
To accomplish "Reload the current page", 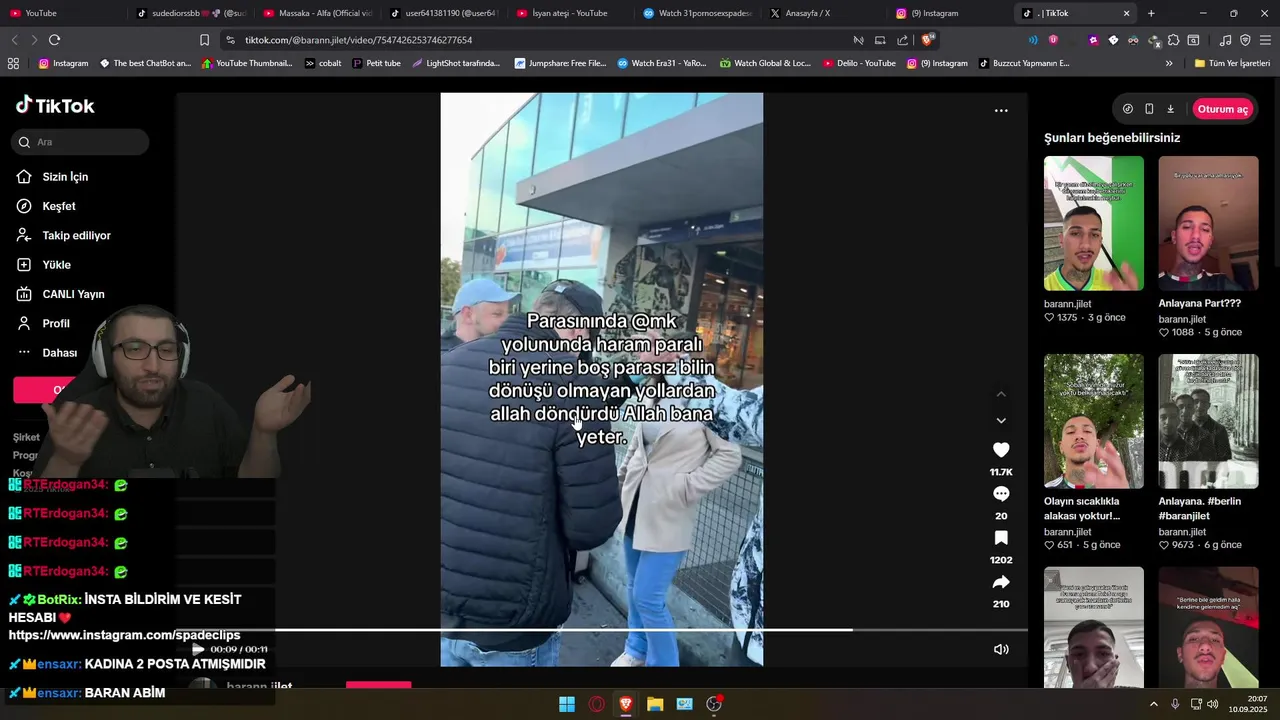I will click(54, 40).
